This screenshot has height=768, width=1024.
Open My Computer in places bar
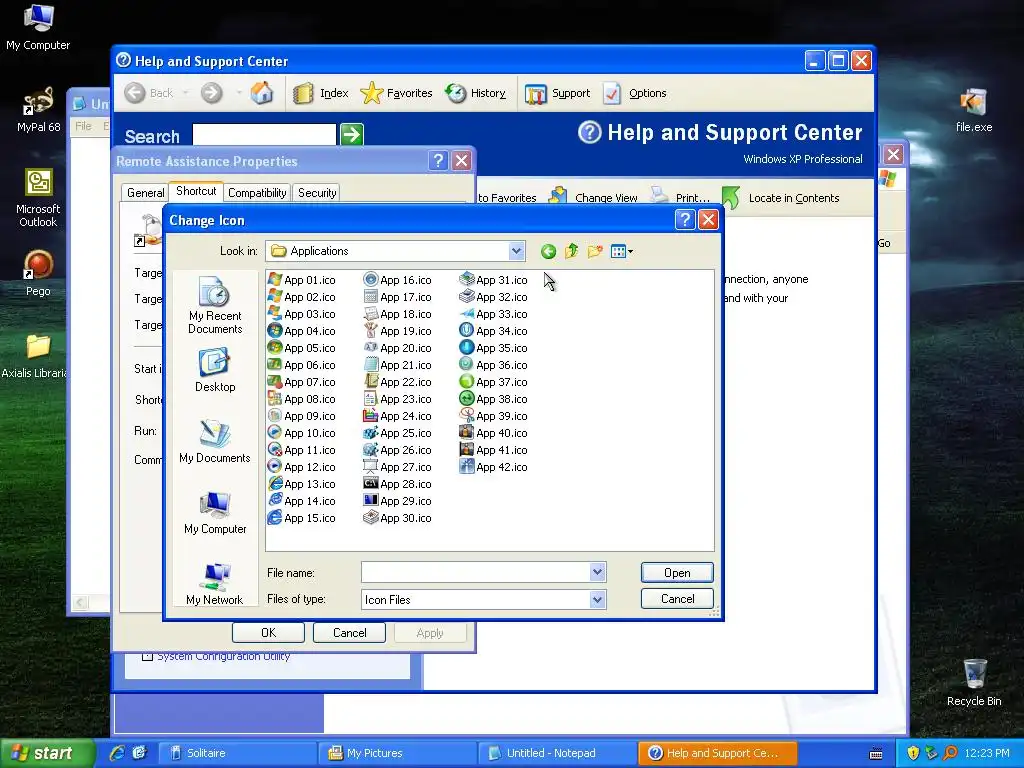pos(215,513)
